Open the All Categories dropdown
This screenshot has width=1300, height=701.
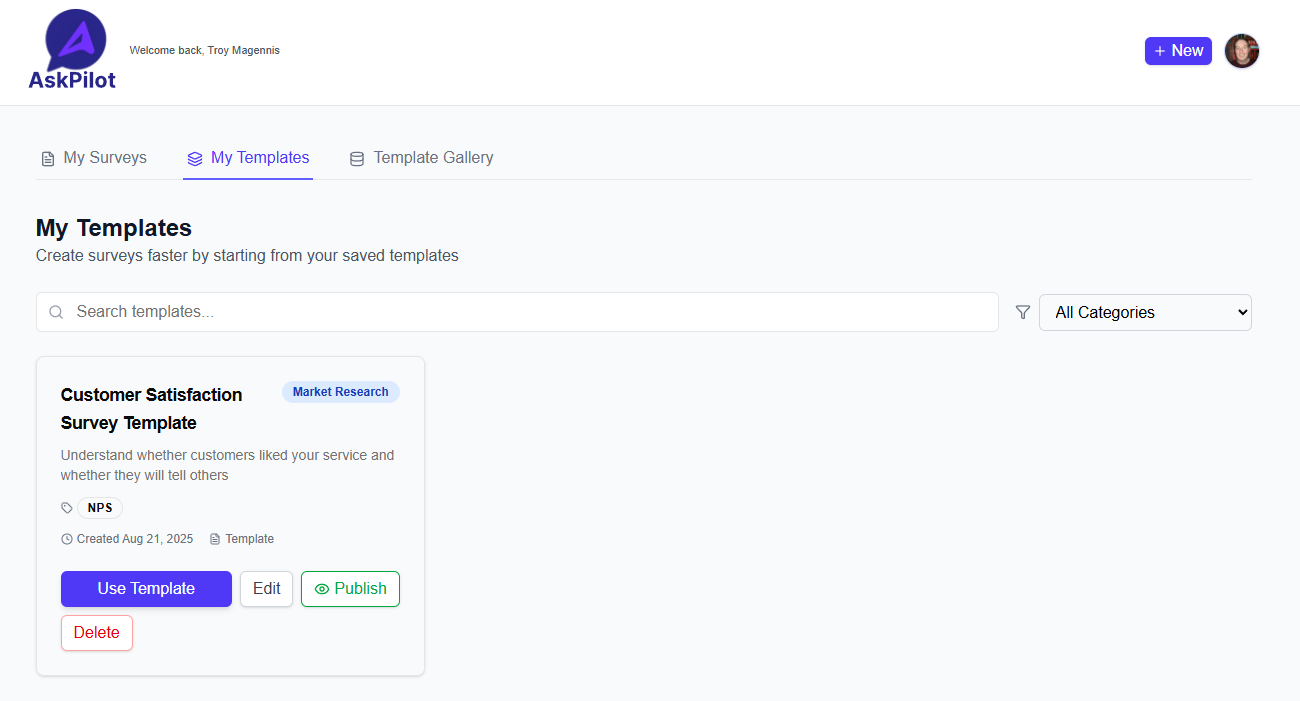[1145, 312]
